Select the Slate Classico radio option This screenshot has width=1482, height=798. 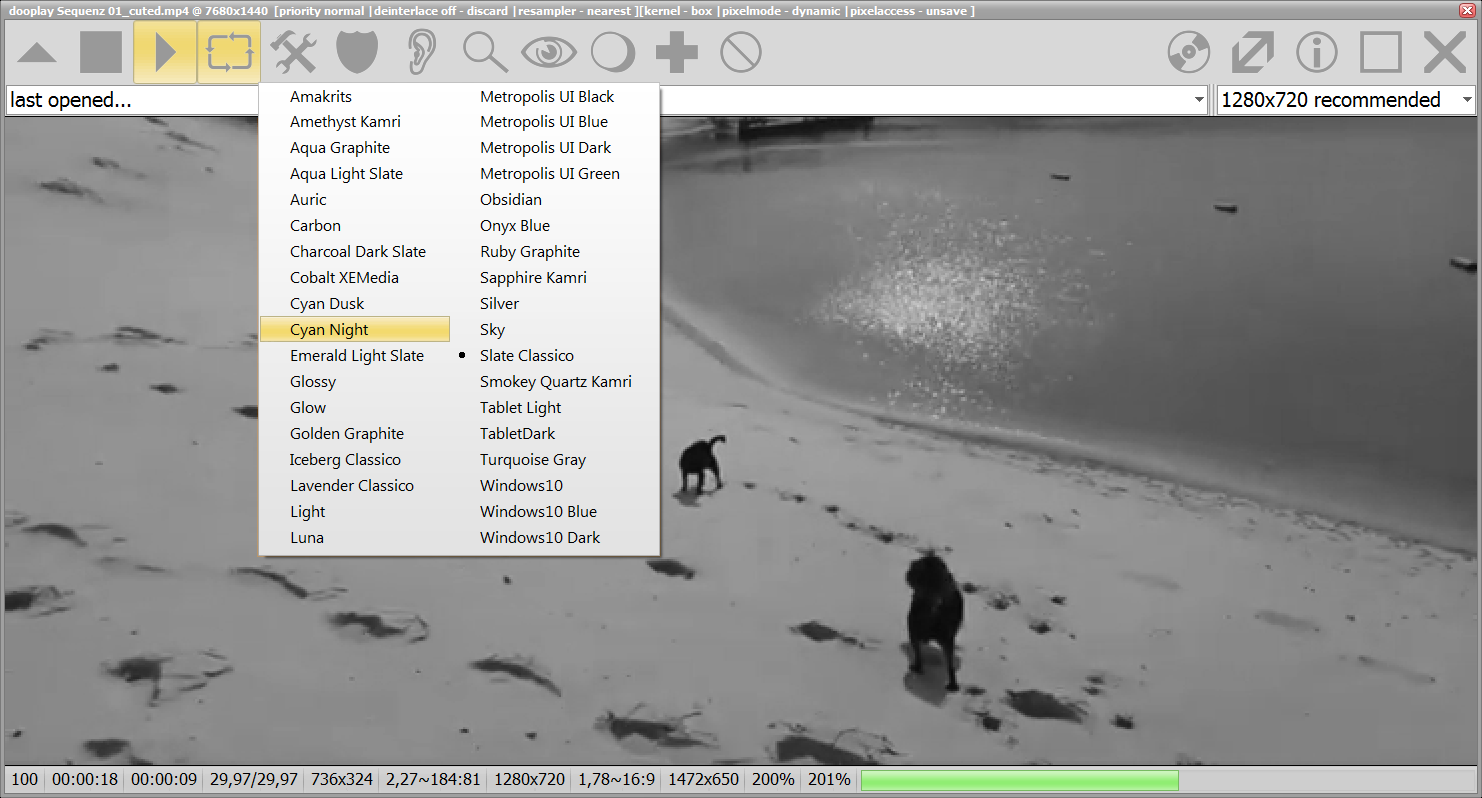click(527, 356)
